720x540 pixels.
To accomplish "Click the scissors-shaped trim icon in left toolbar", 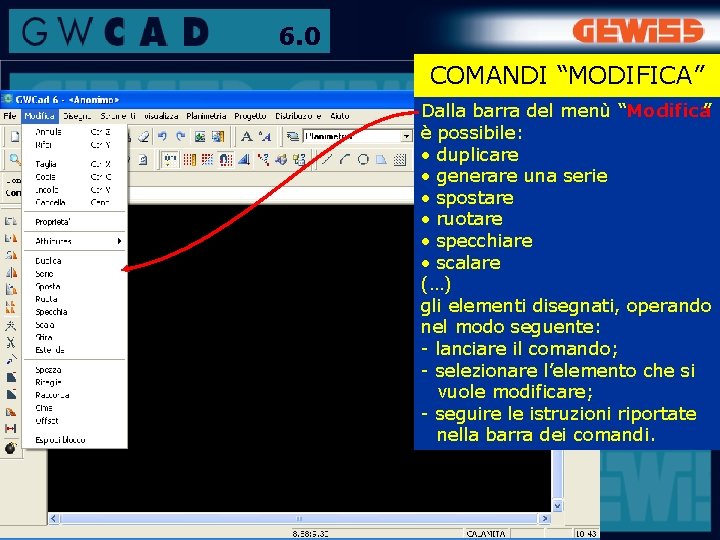I will [11, 342].
